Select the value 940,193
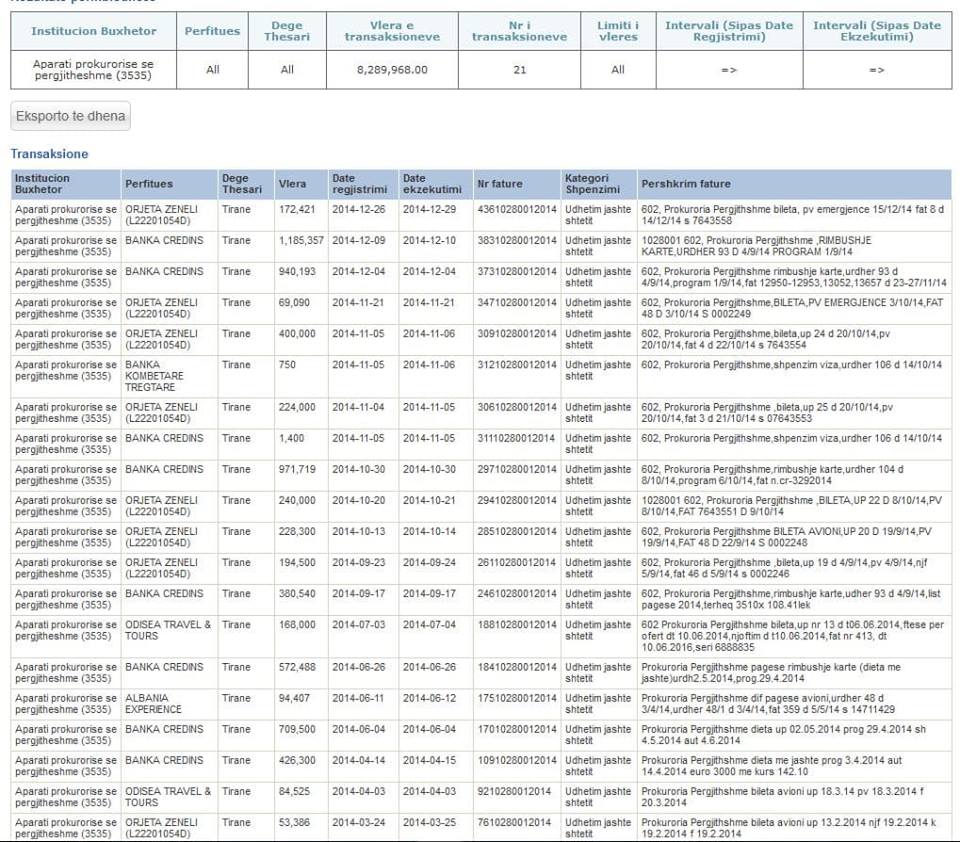 click(297, 271)
